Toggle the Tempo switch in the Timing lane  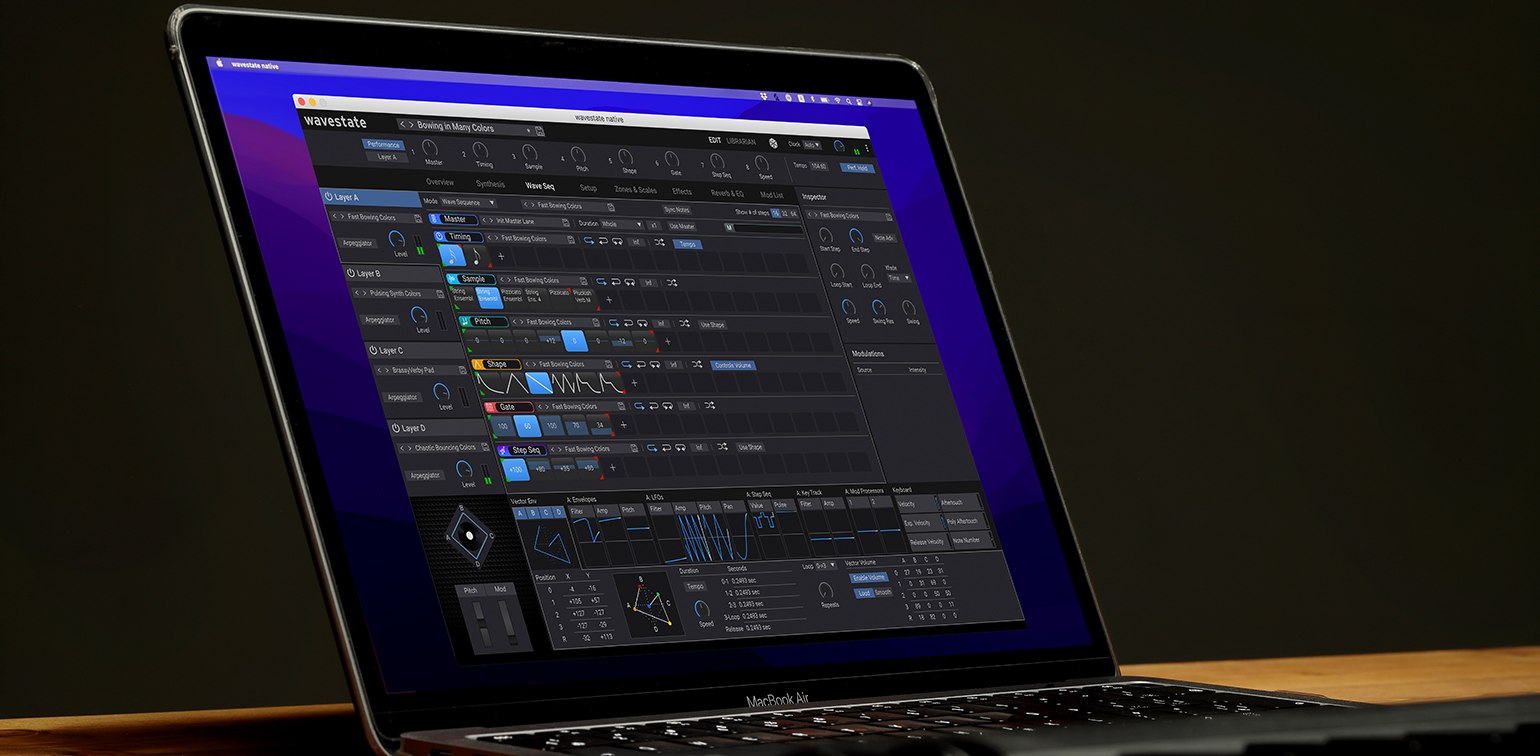coord(687,244)
